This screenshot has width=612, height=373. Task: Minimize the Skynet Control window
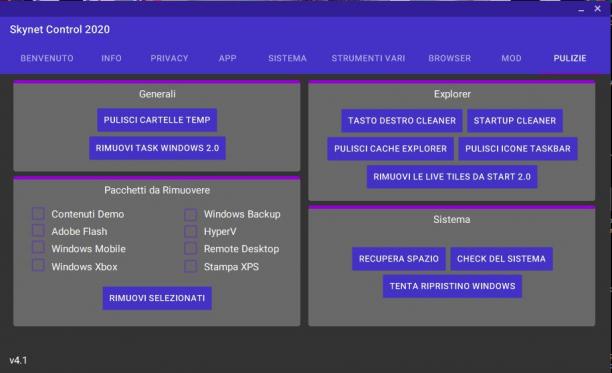click(x=581, y=9)
